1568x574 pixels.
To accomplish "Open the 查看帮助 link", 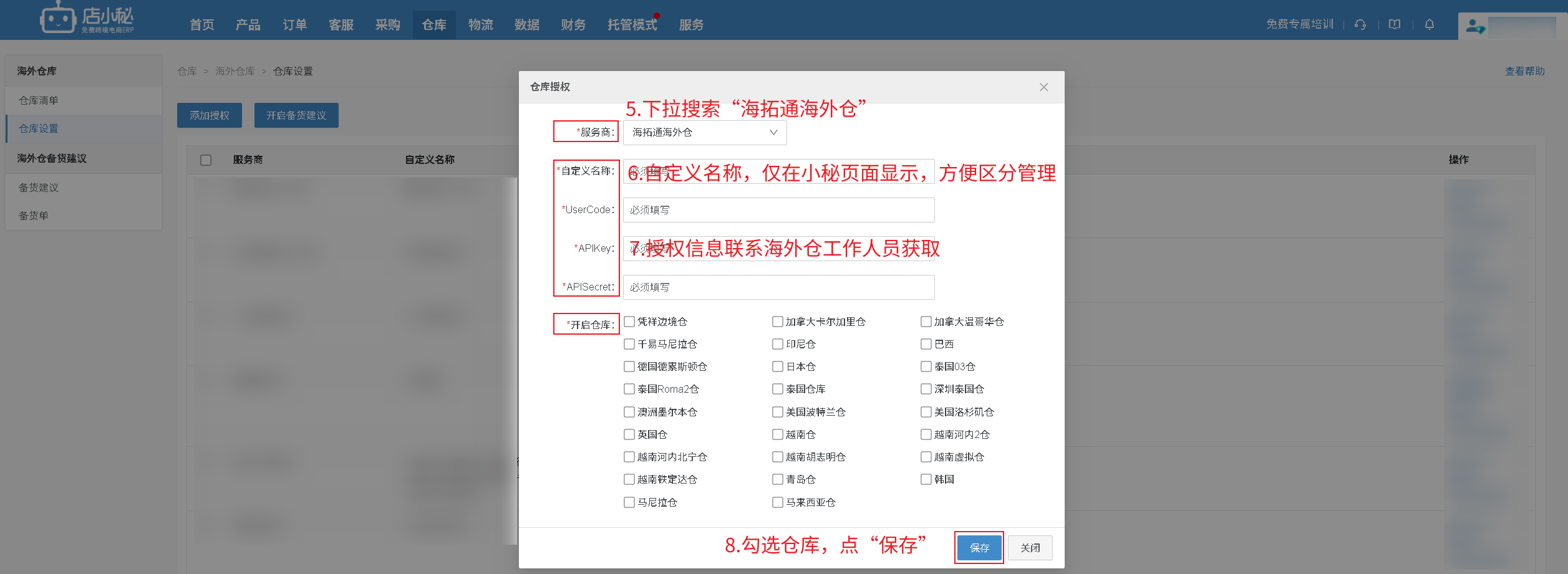I will 1525,72.
